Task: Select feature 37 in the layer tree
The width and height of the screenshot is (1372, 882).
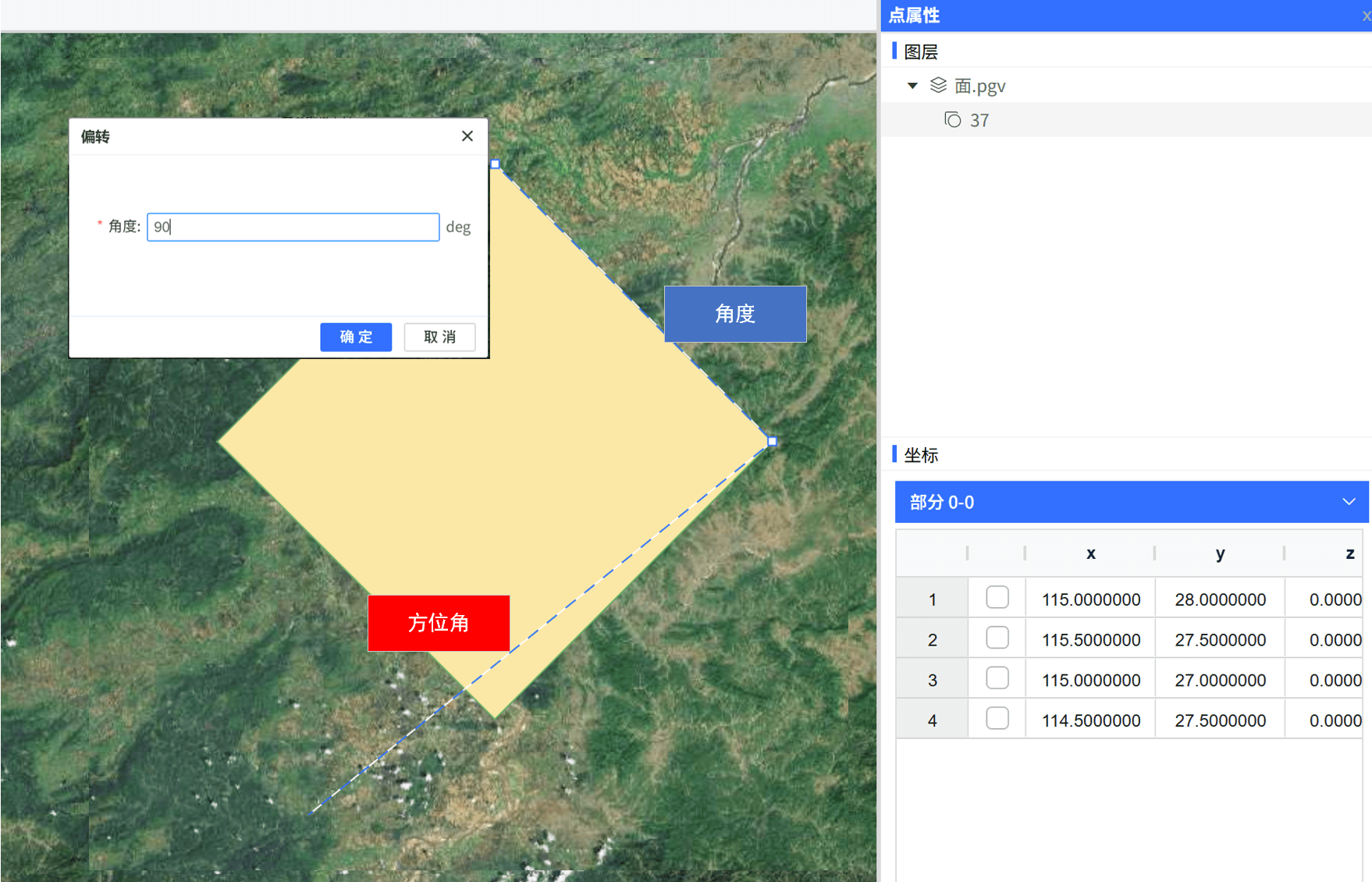Action: (979, 120)
